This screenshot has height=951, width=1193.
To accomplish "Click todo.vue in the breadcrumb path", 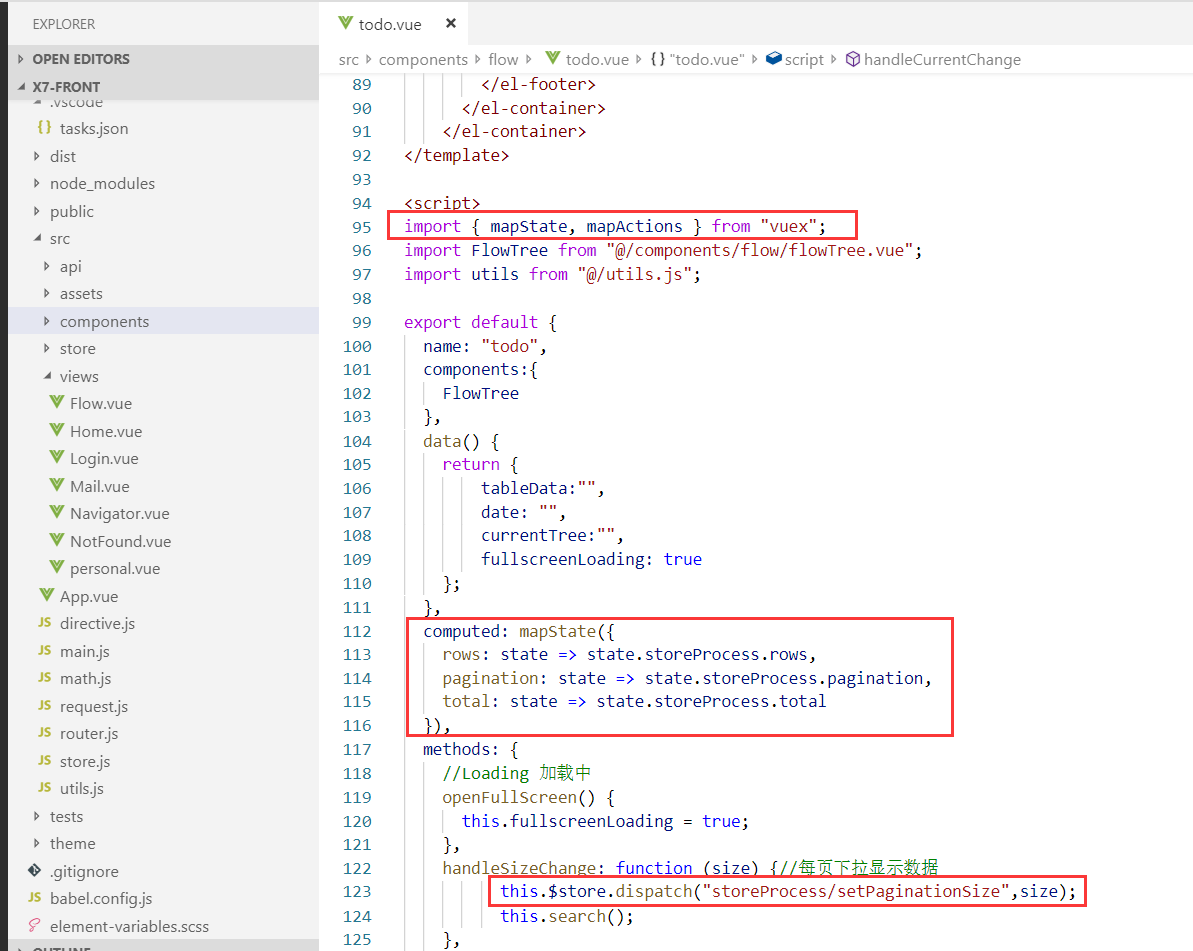I will 596,59.
